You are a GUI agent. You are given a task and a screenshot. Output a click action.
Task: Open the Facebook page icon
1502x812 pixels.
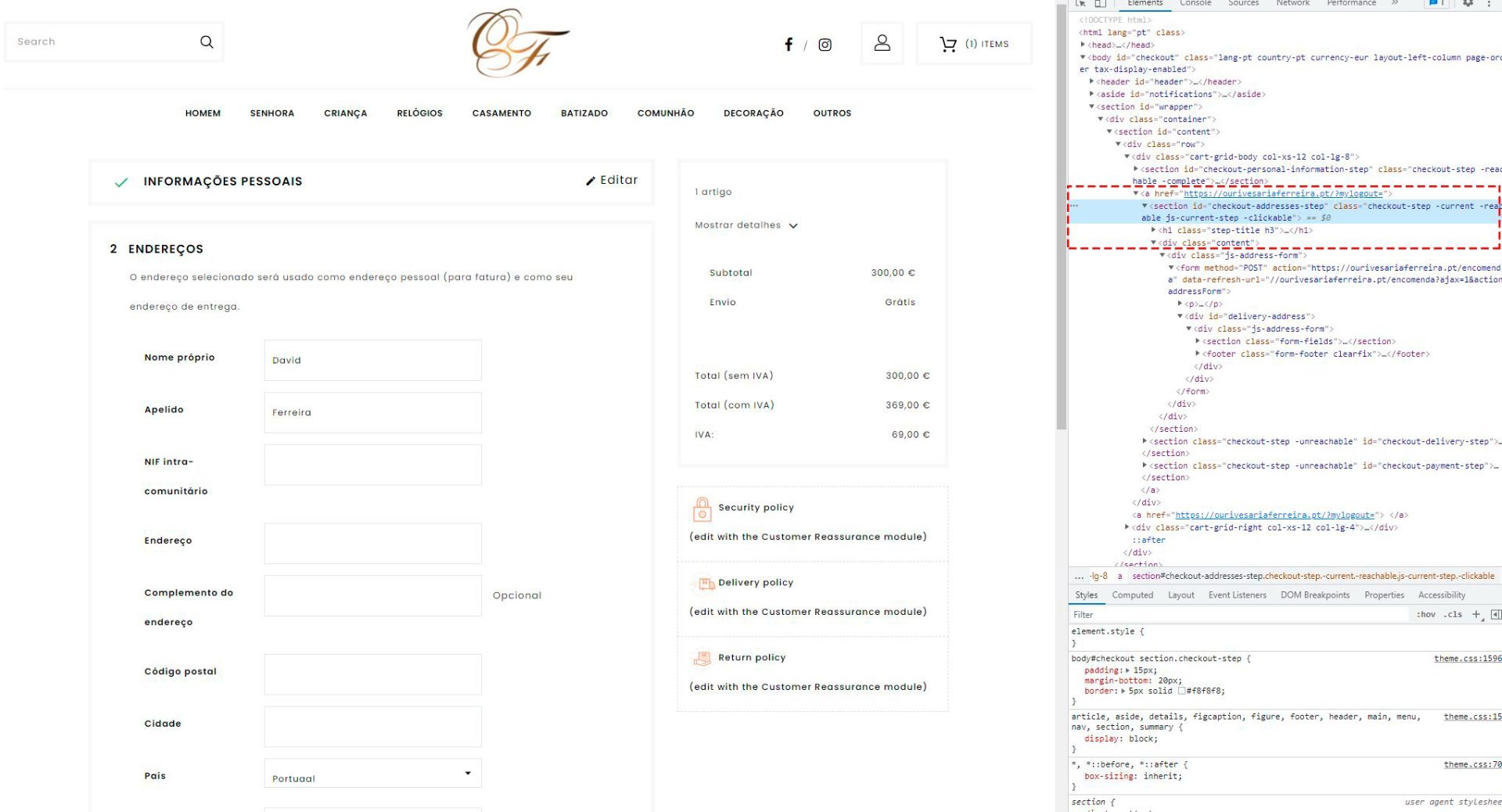pyautogui.click(x=789, y=45)
